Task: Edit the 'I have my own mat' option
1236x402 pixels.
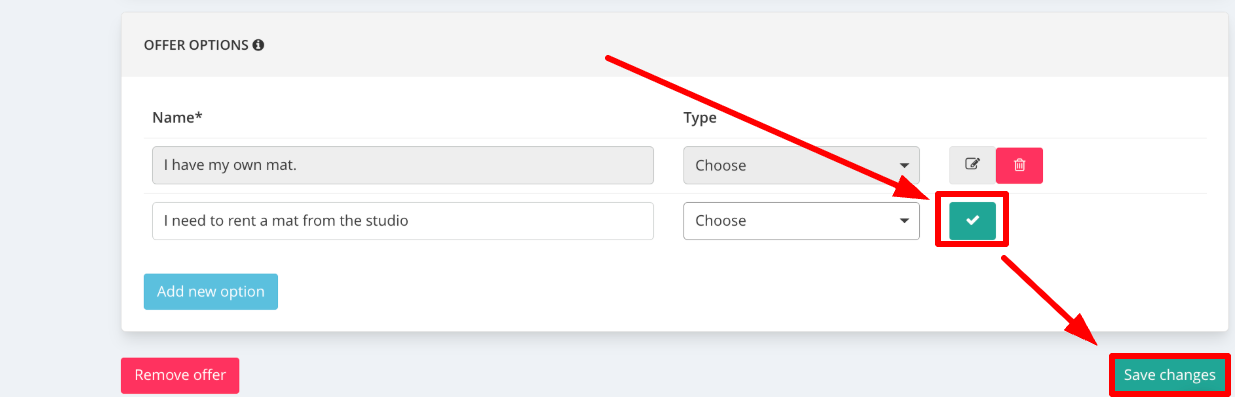Action: [x=972, y=165]
